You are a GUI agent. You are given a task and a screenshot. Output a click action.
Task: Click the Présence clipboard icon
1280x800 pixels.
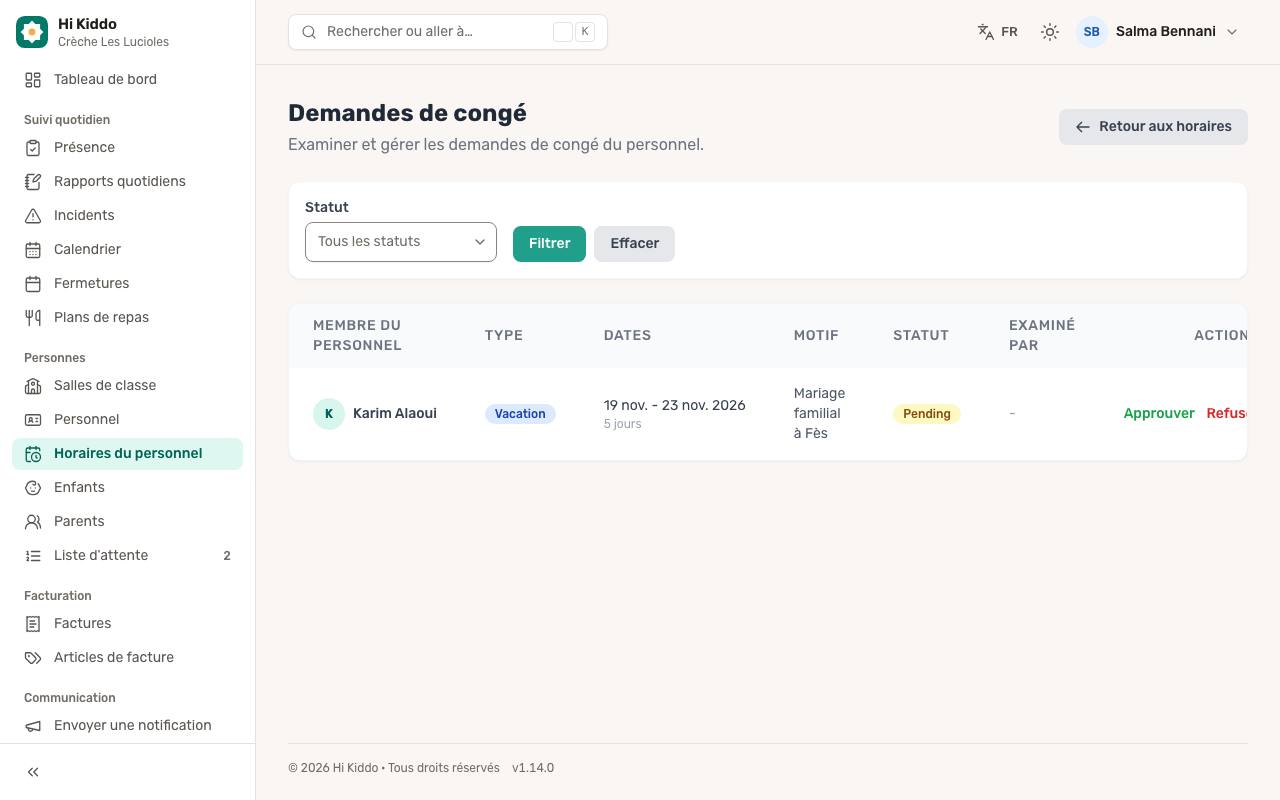pyautogui.click(x=33, y=148)
